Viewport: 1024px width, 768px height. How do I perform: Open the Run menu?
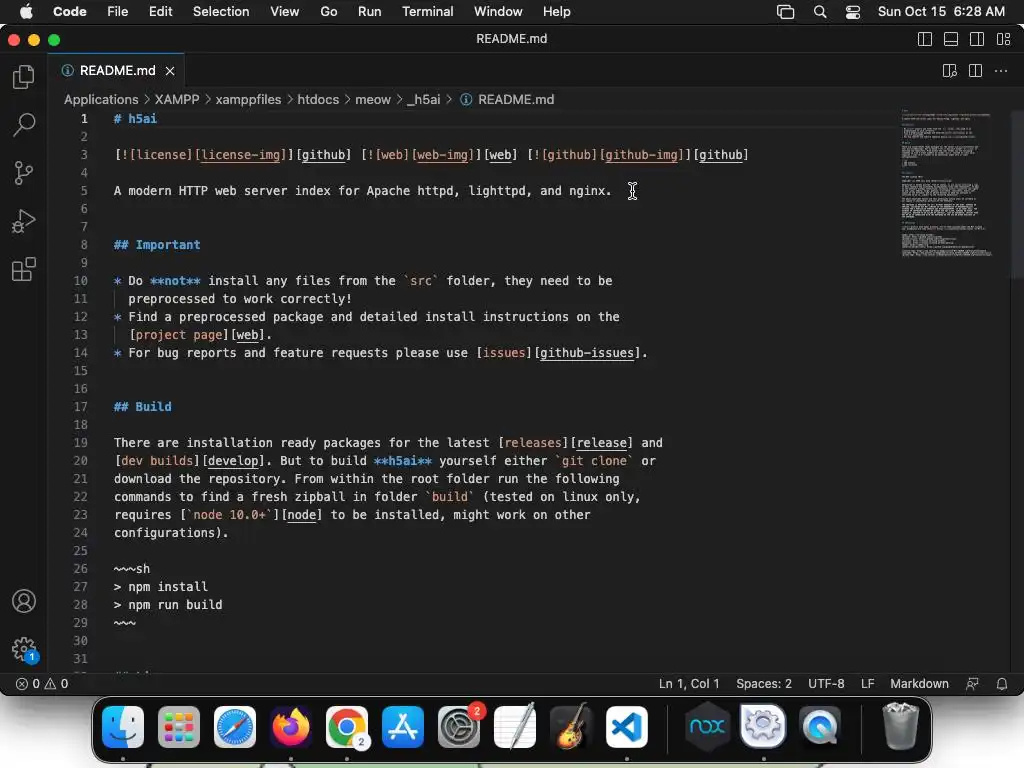(370, 12)
